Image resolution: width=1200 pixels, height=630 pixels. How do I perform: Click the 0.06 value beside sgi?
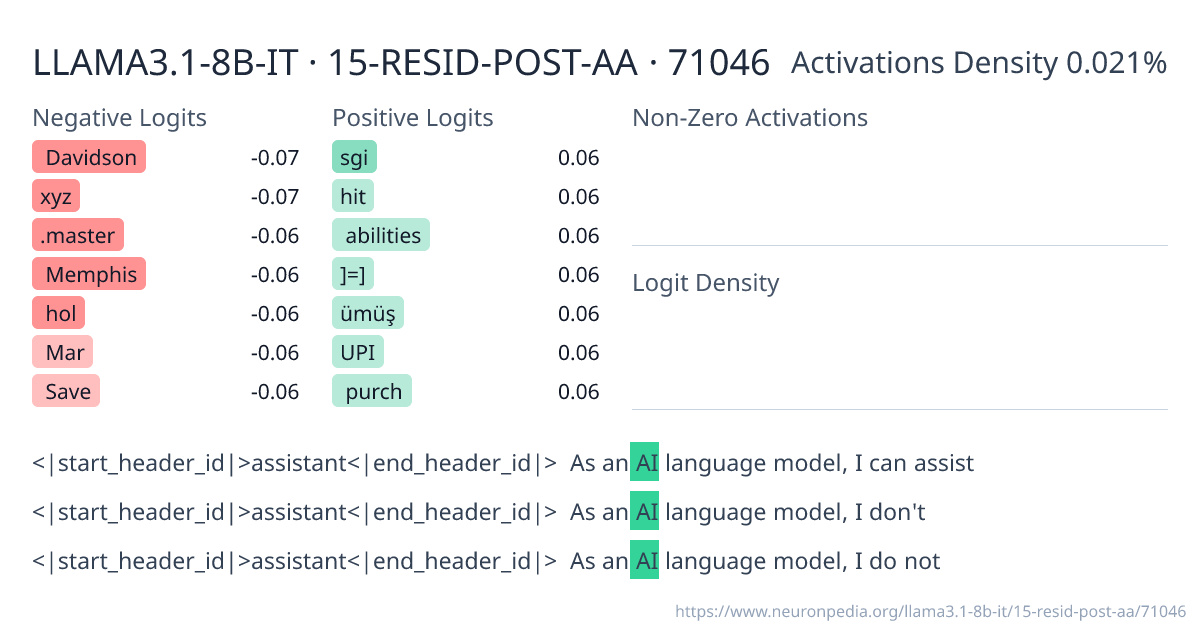pyautogui.click(x=579, y=157)
